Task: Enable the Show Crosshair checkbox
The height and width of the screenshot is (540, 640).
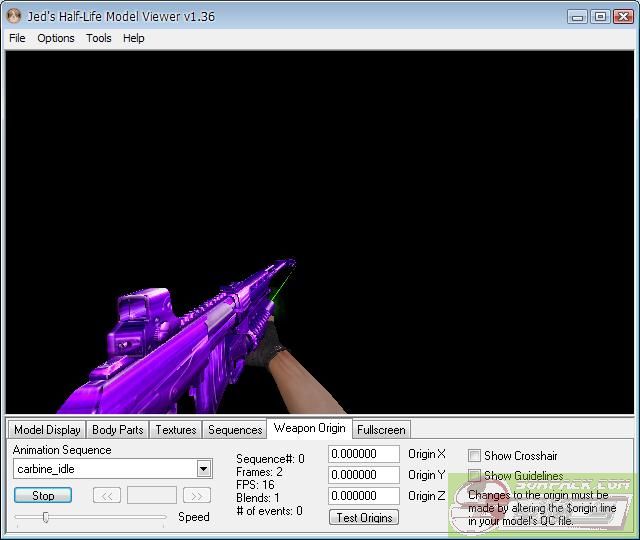Action: (x=475, y=456)
